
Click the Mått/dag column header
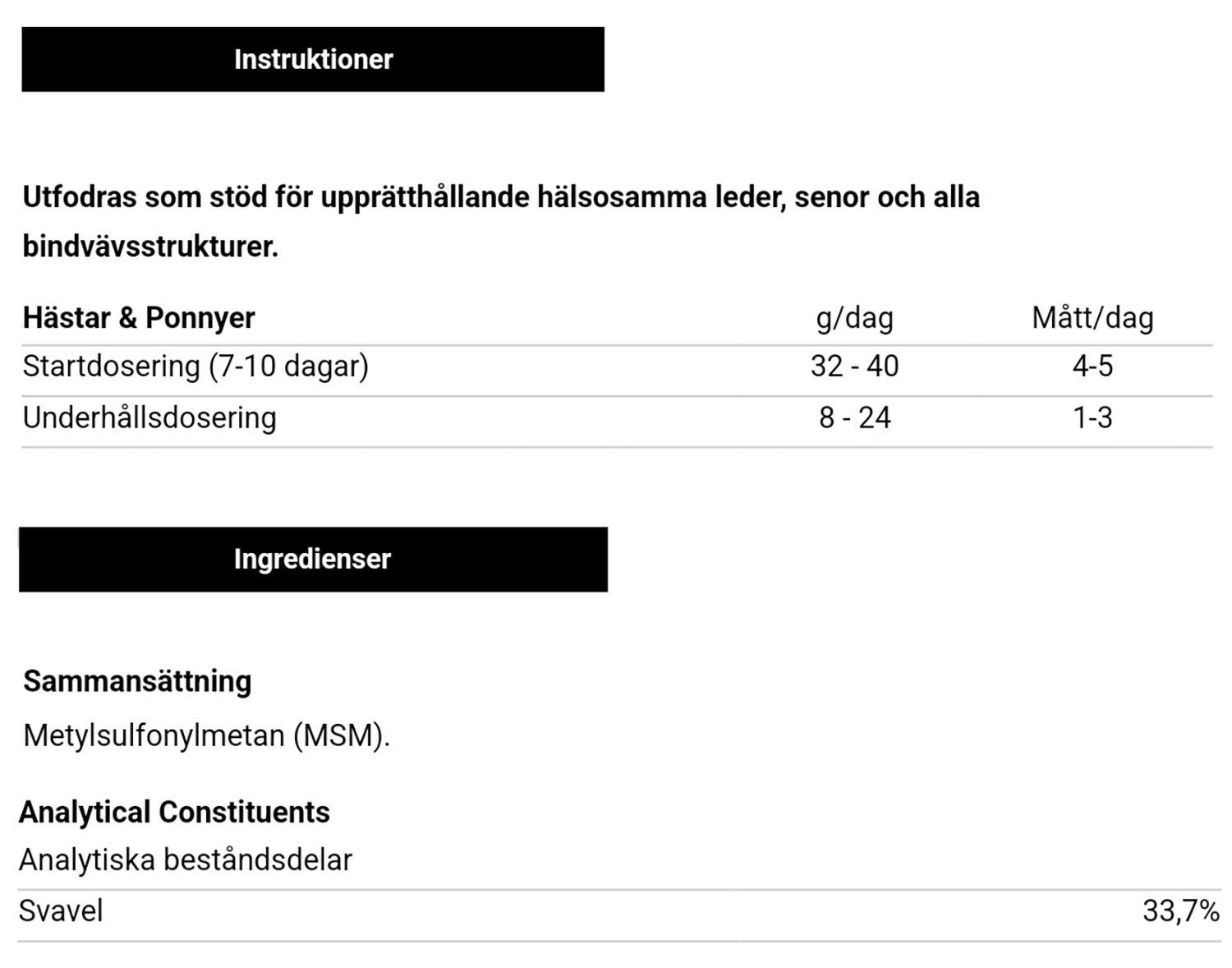(x=1092, y=318)
